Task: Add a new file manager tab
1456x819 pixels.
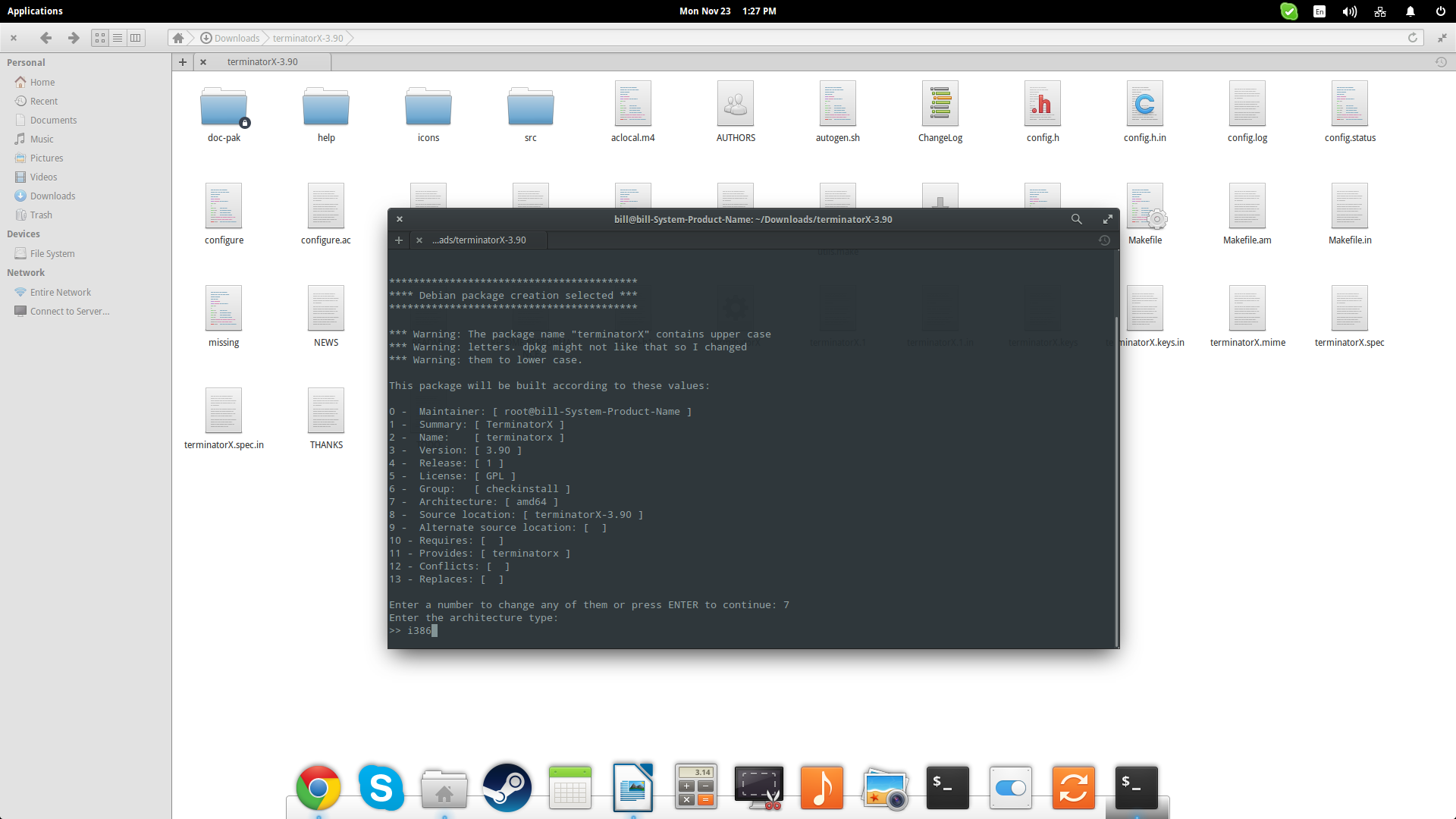Action: pyautogui.click(x=183, y=62)
